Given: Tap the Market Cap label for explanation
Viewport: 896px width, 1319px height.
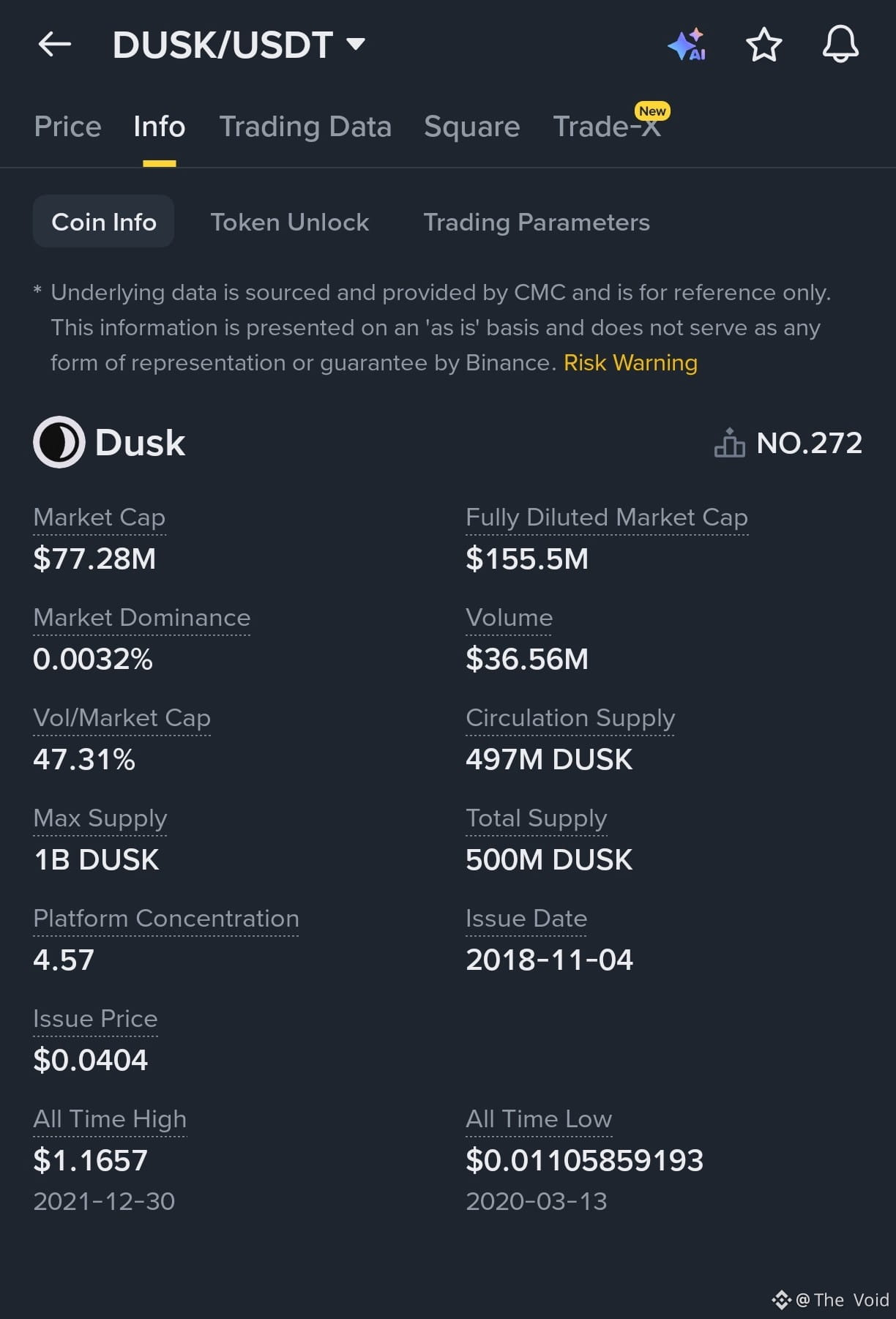Looking at the screenshot, I should 100,517.
